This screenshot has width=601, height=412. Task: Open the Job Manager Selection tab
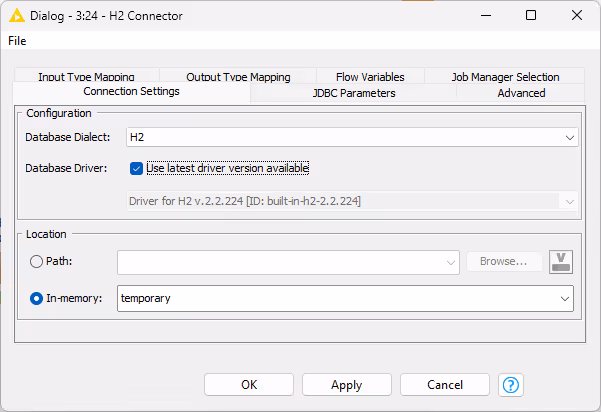(505, 77)
